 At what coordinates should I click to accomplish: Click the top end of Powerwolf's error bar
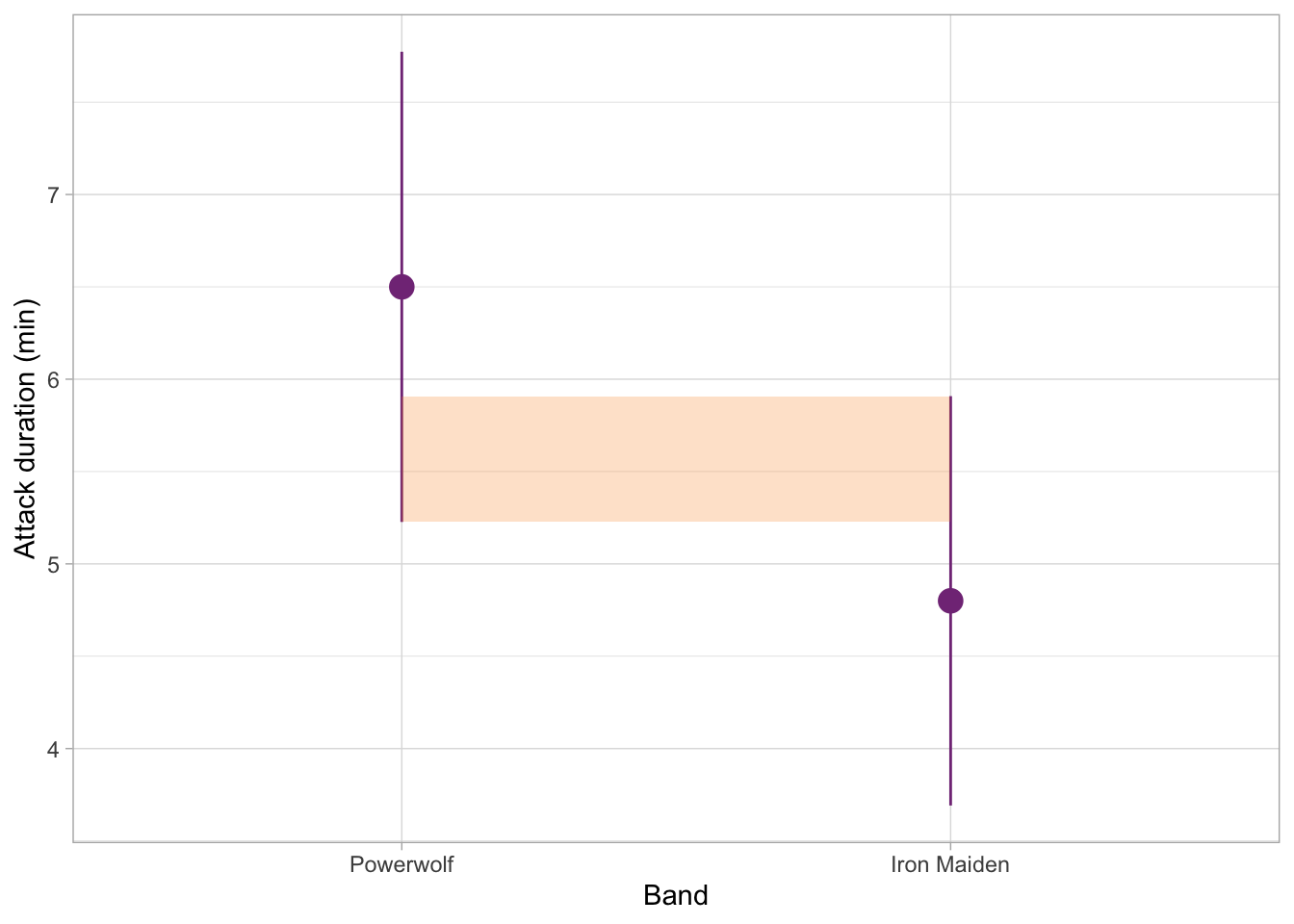pos(401,54)
